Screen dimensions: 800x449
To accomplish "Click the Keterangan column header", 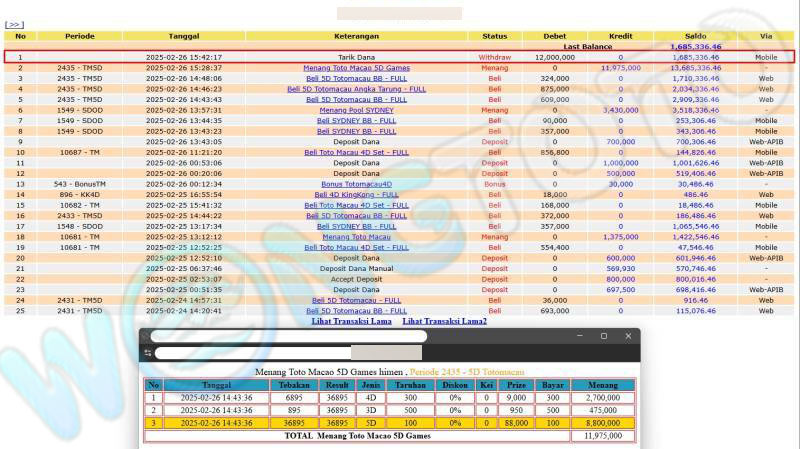I will tap(356, 36).
